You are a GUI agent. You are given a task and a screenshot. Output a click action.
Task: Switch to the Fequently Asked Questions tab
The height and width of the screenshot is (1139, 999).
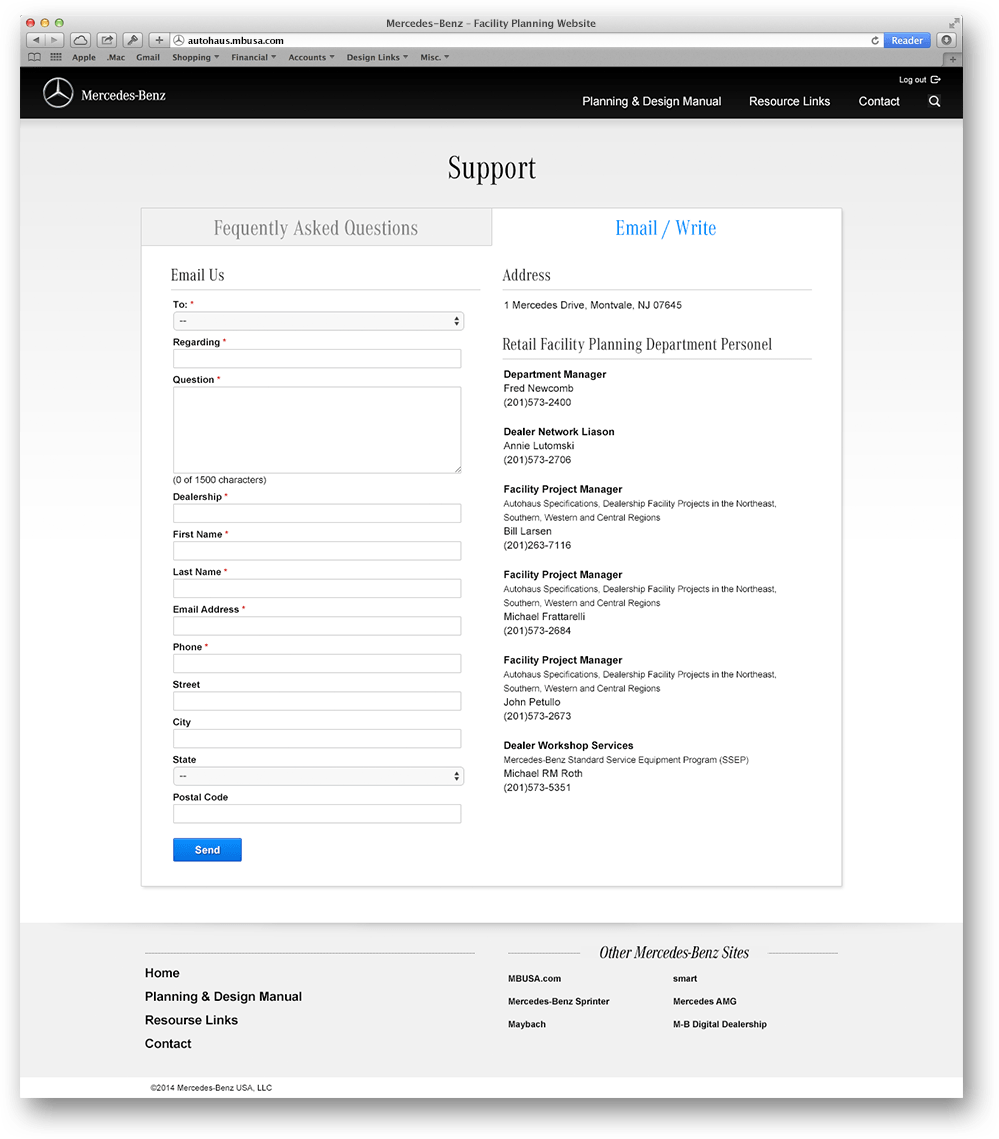point(316,227)
